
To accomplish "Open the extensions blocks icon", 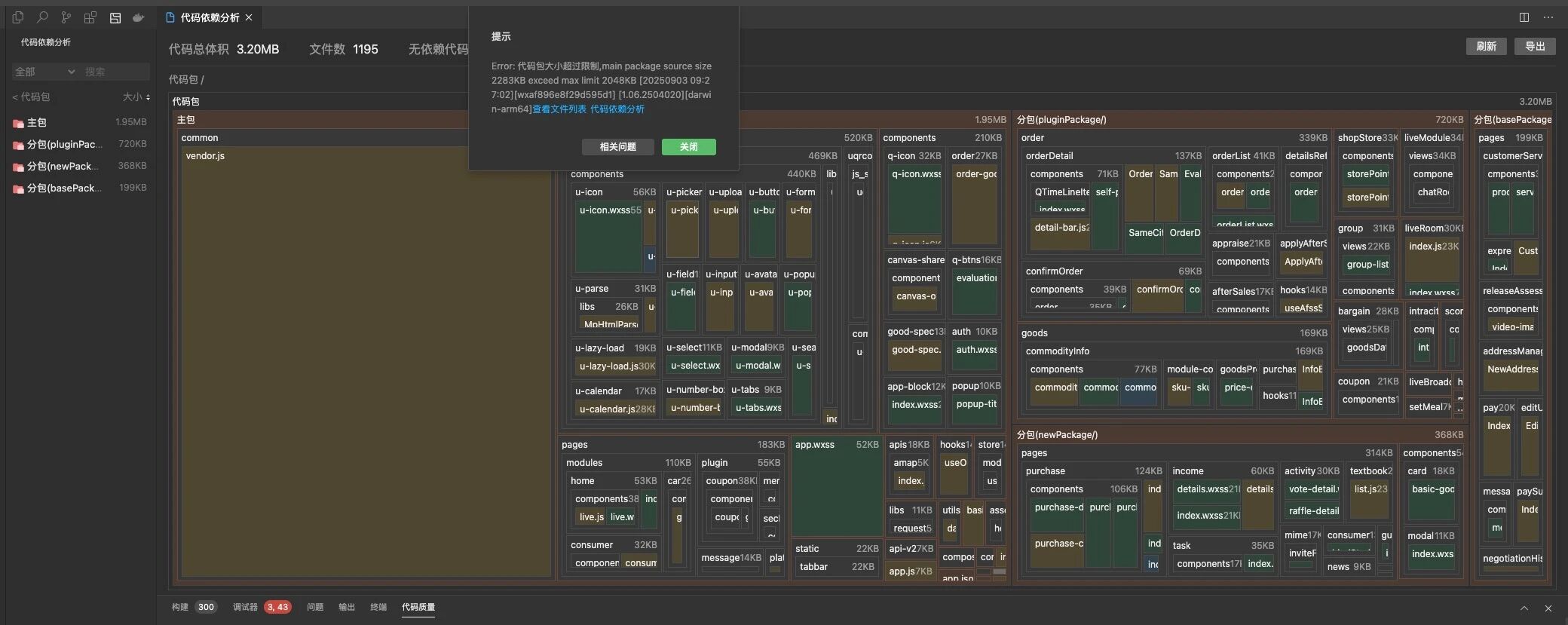I will coord(90,17).
